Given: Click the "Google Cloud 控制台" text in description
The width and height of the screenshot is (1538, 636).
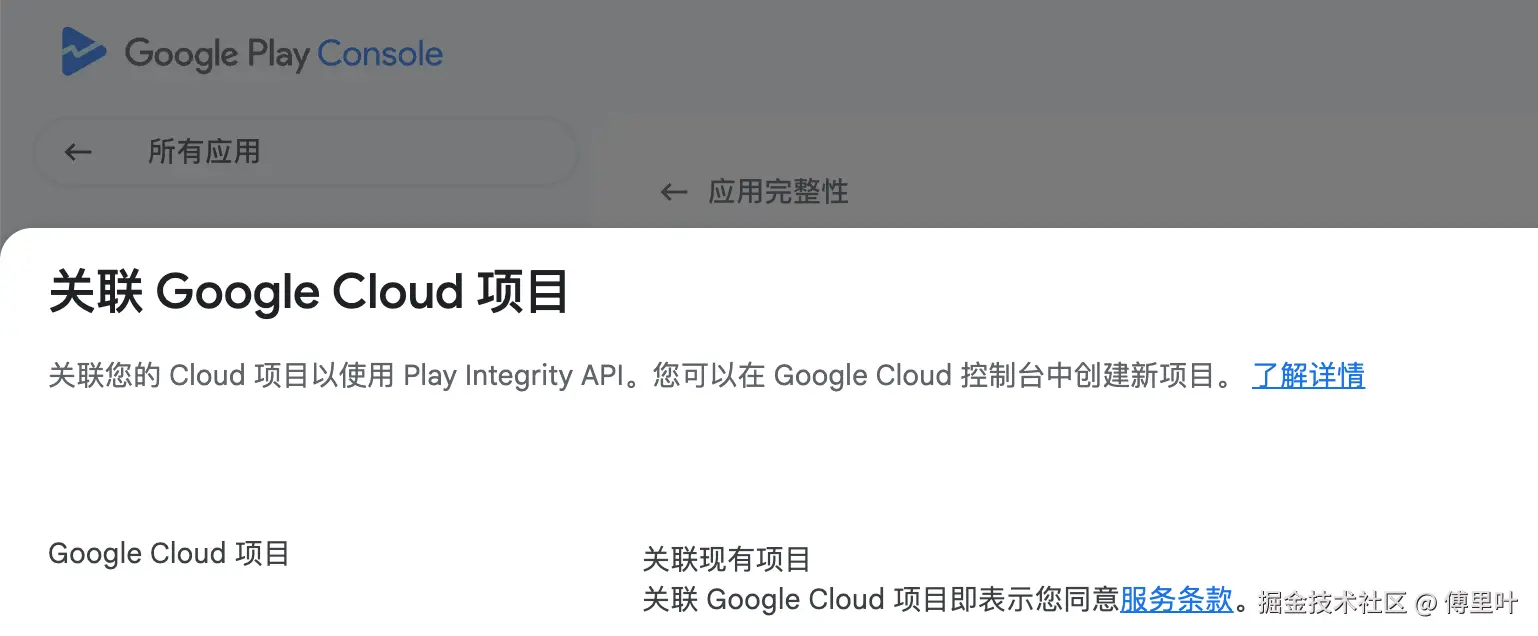Looking at the screenshot, I should click(x=905, y=376).
